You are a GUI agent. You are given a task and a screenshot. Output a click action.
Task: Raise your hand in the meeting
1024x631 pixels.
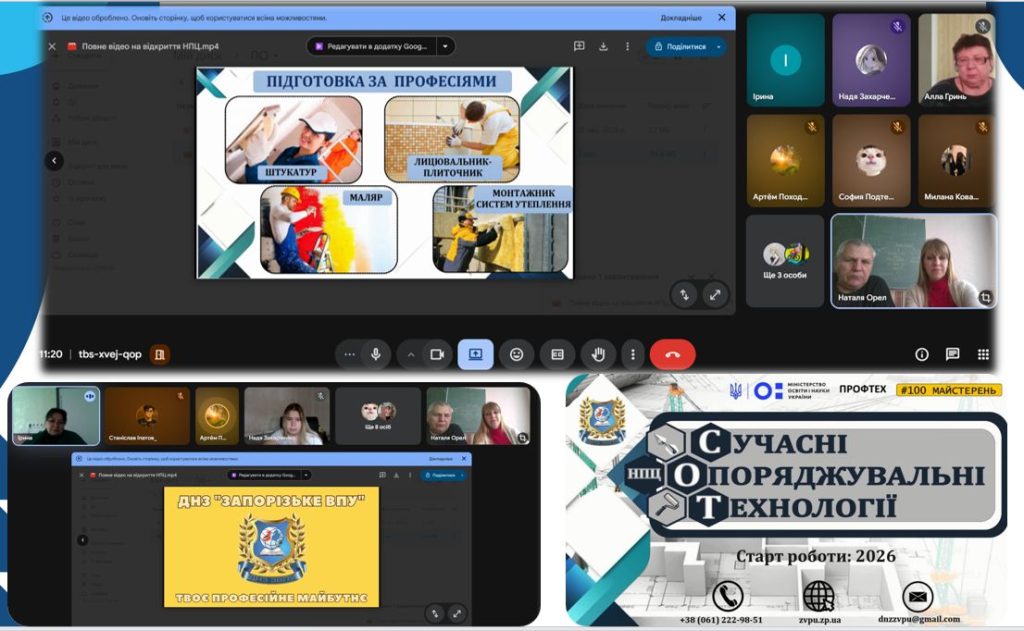pos(598,354)
